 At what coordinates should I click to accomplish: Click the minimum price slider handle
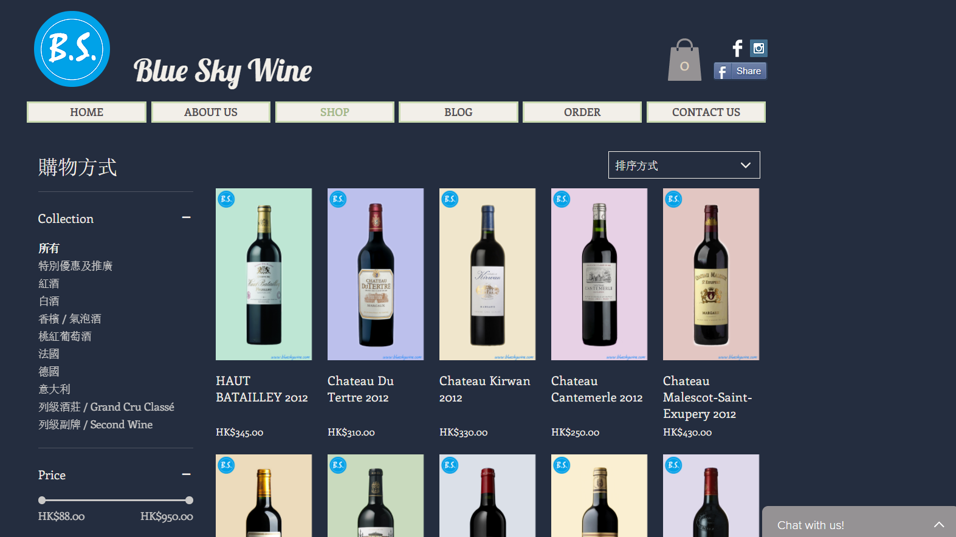42,500
